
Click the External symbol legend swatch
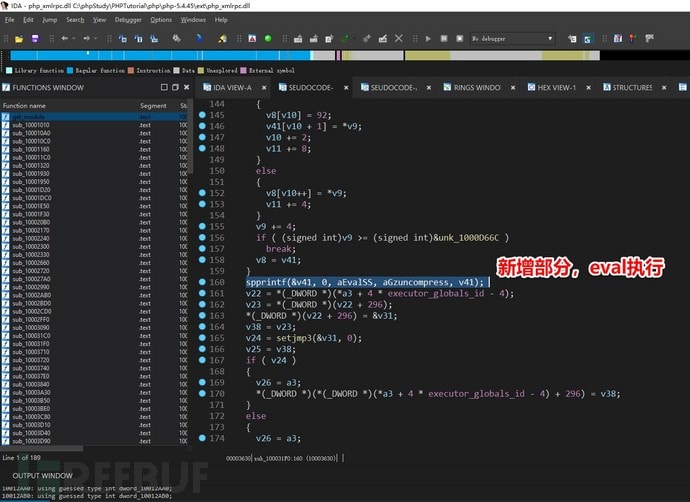click(243, 70)
